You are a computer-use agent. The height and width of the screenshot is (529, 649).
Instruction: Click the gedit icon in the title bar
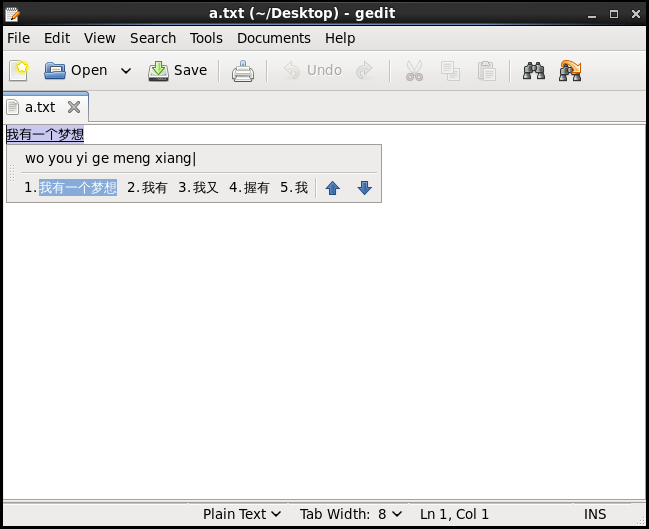click(12, 14)
